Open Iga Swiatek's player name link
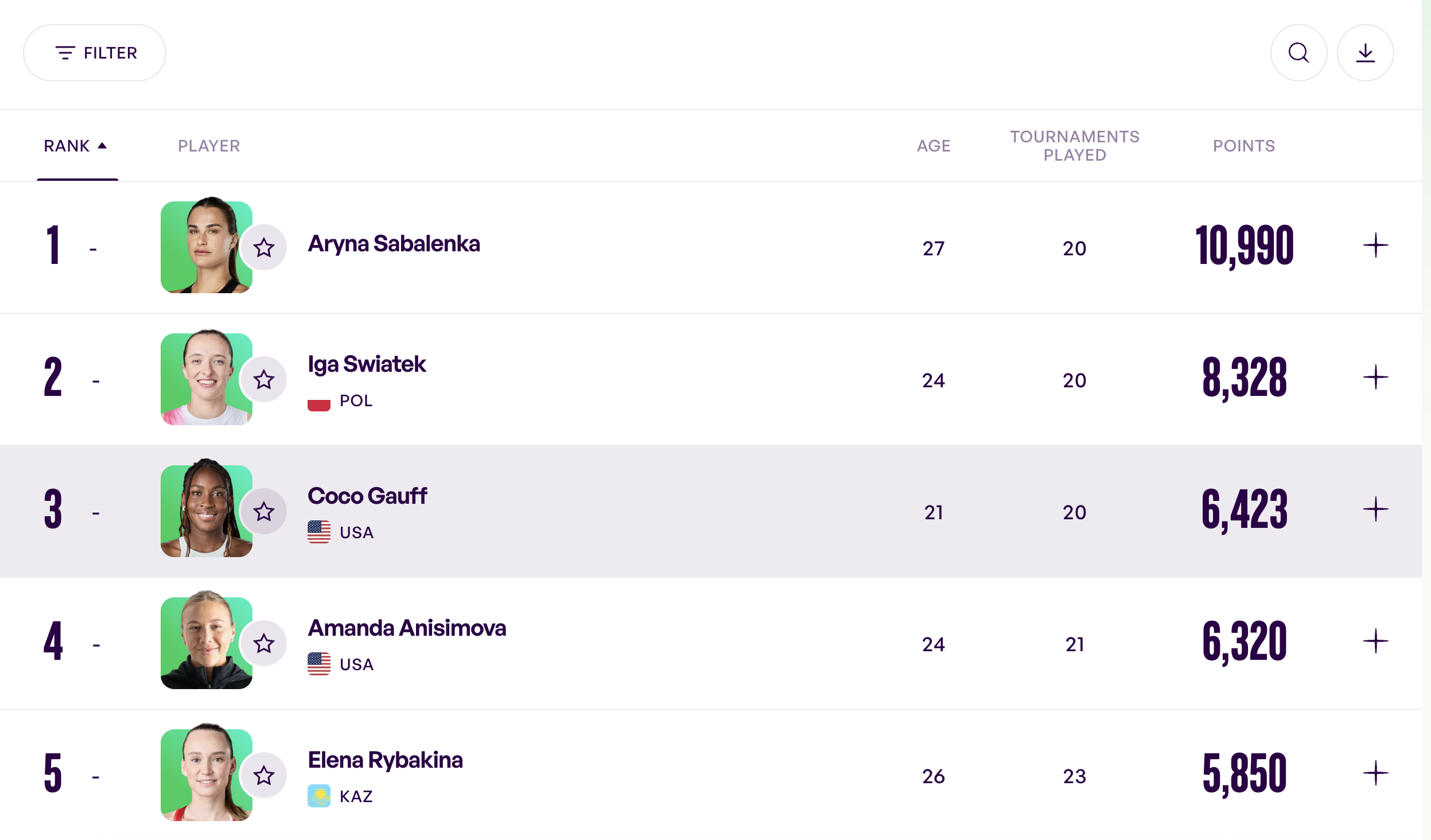 [367, 364]
